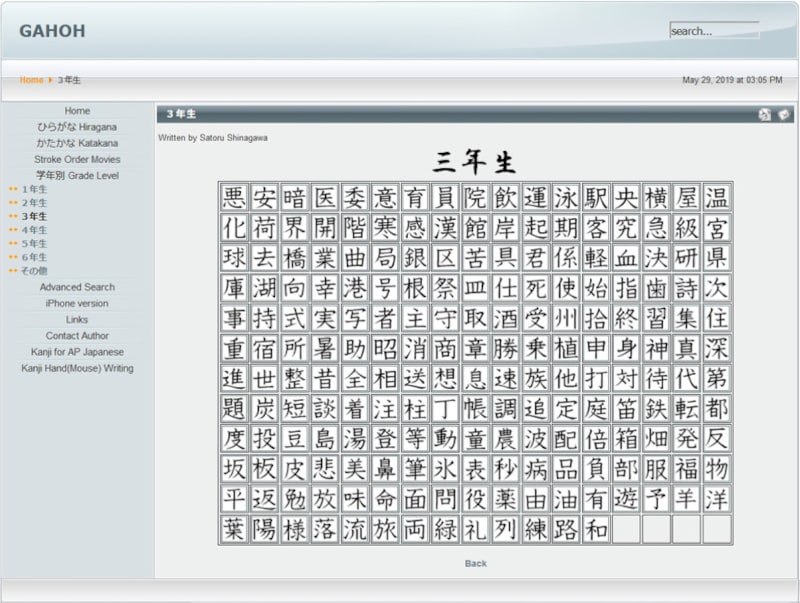Click the GAHOH site title
Viewport: 800px width, 603px height.
[x=52, y=31]
